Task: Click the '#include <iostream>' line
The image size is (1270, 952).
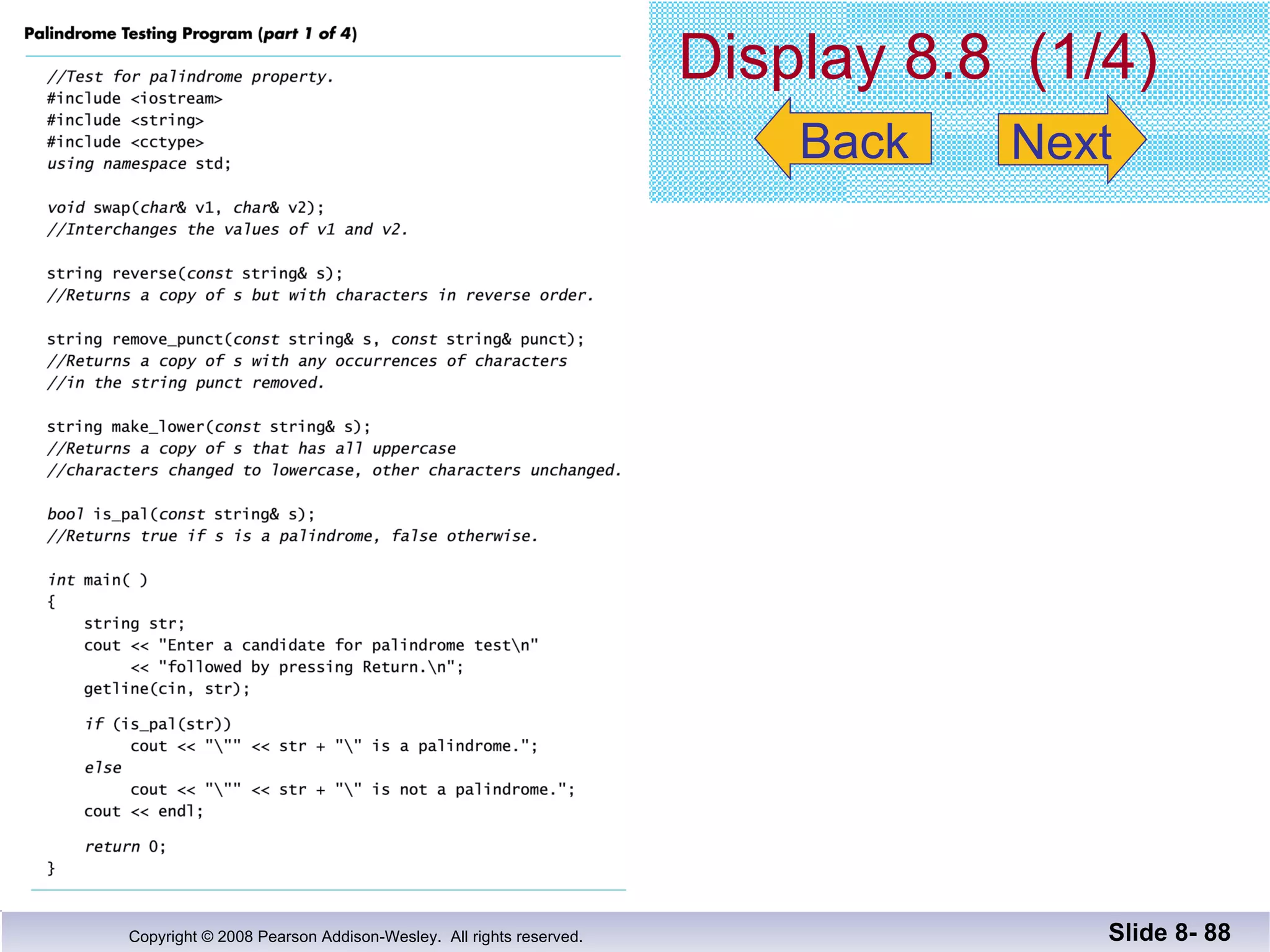Action: coord(135,99)
